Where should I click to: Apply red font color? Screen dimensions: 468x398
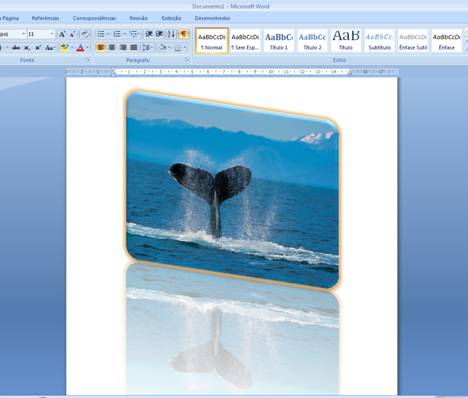[80, 48]
